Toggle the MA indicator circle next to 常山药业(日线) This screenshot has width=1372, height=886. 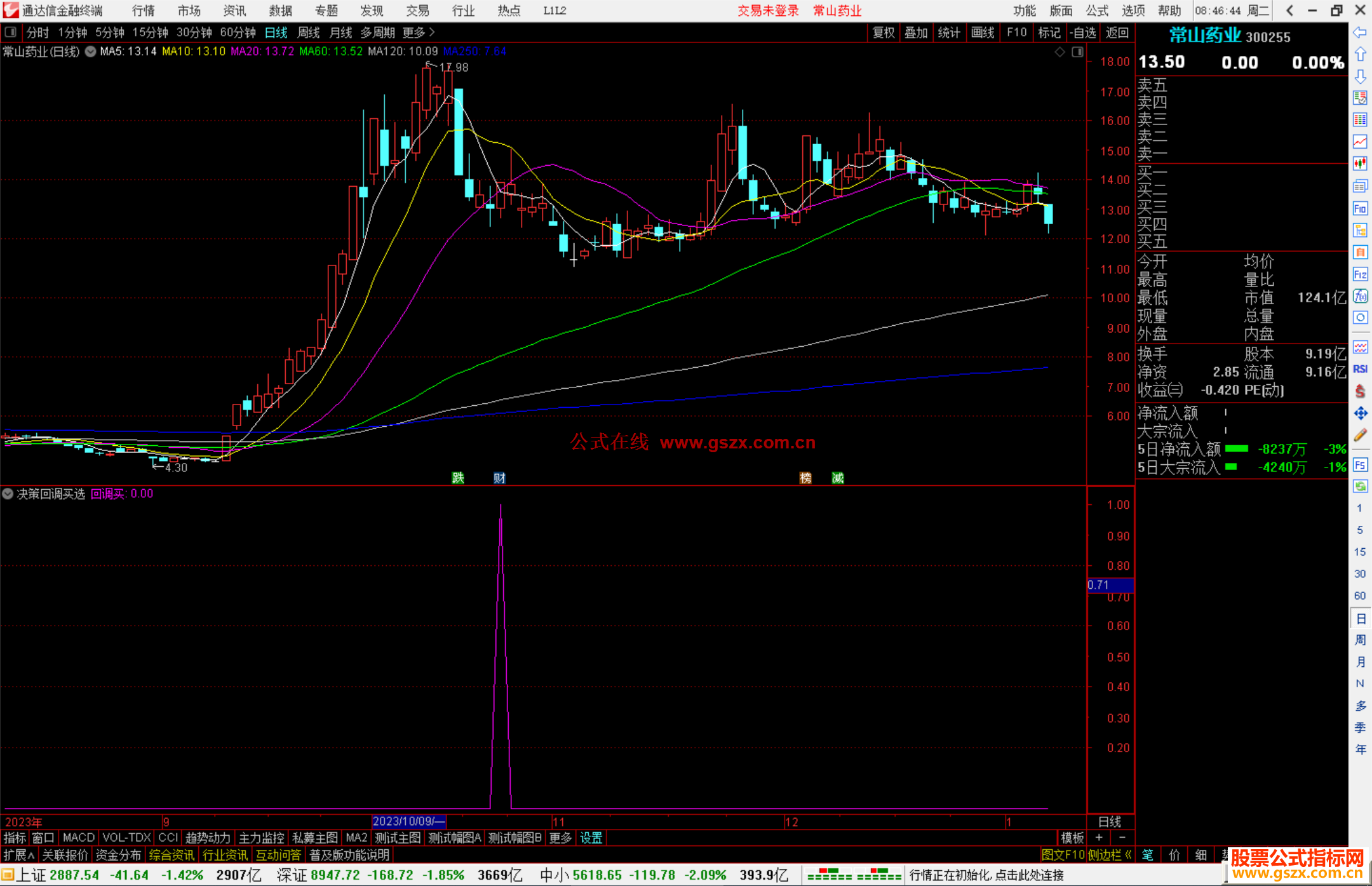point(91,51)
